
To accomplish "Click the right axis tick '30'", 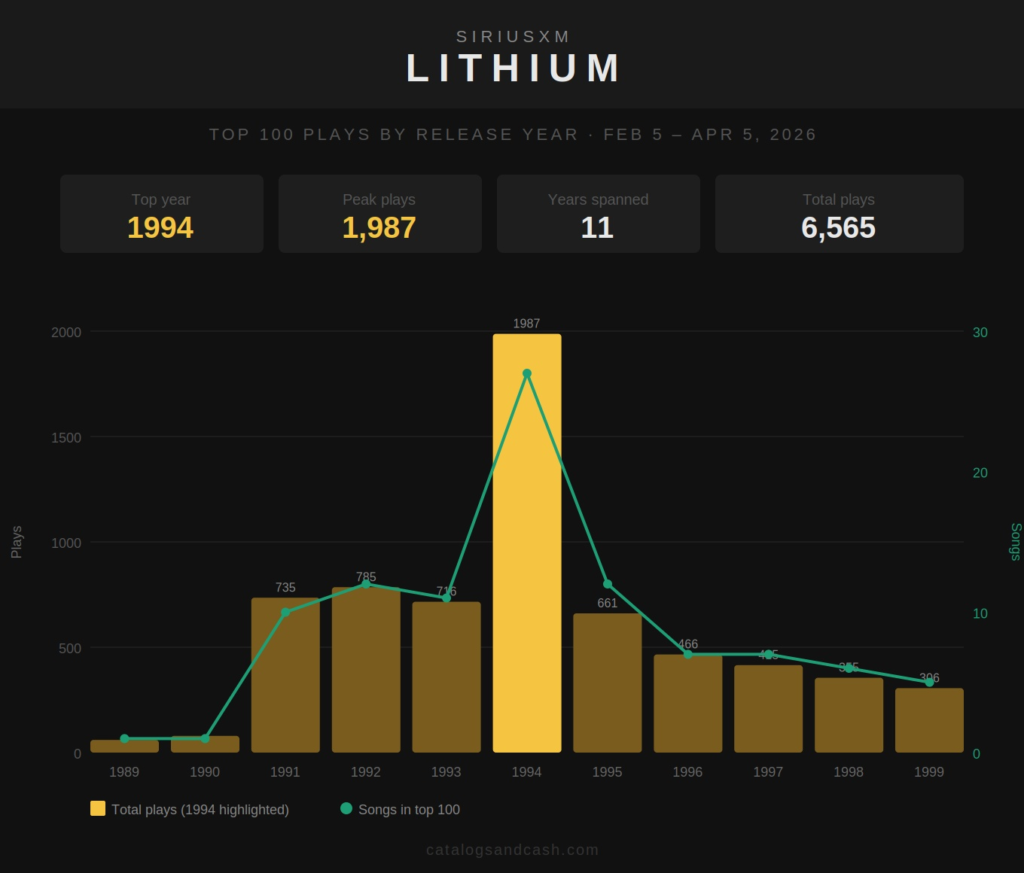I will 980,332.
